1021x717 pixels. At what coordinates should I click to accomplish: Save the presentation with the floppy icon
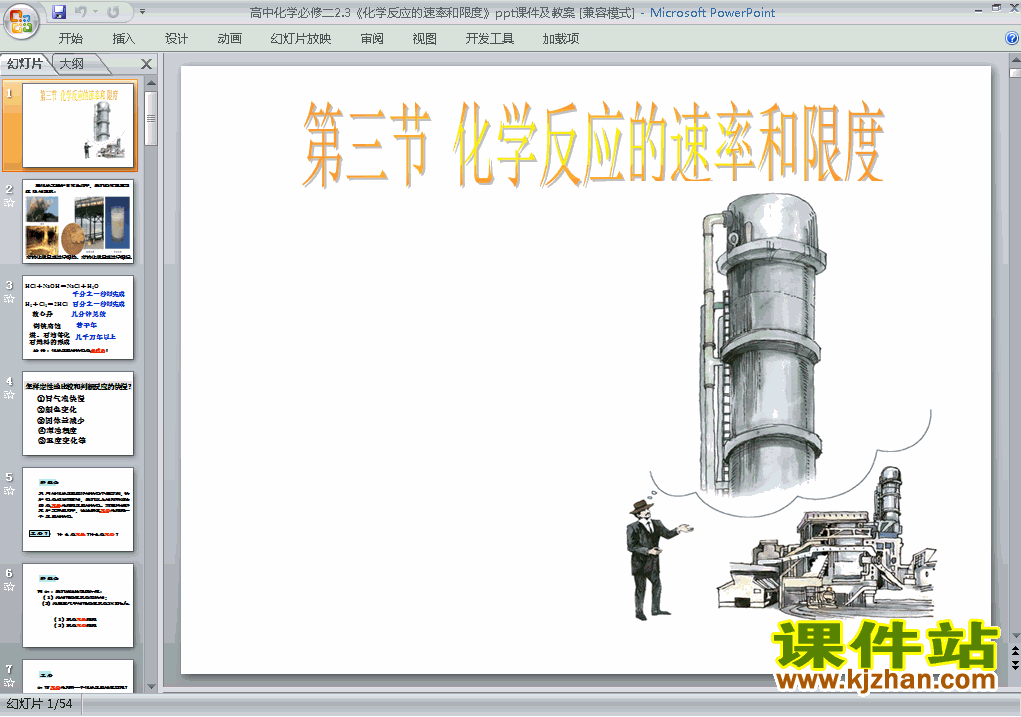(x=59, y=12)
